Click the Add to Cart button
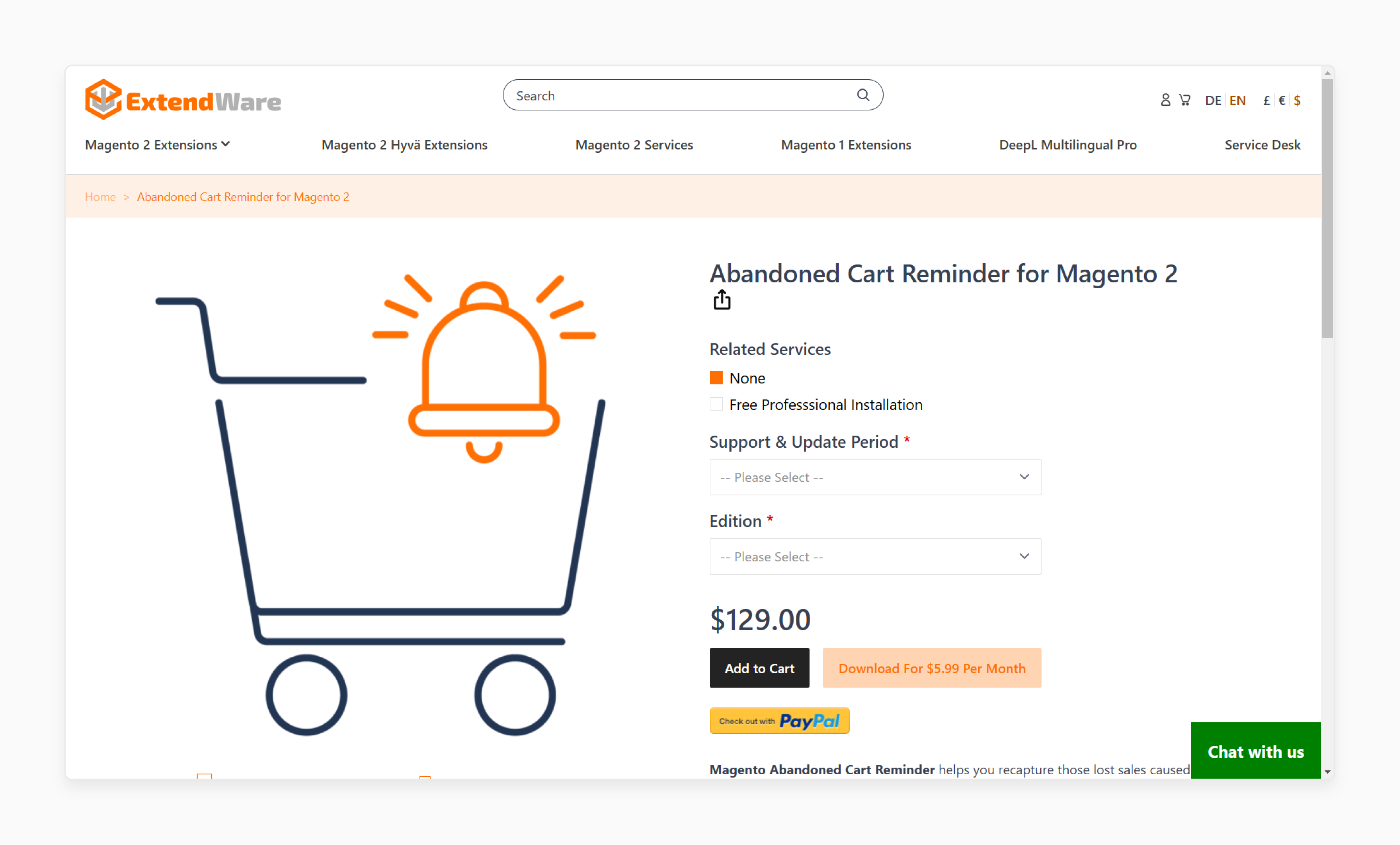This screenshot has height=845, width=1400. 759,668
